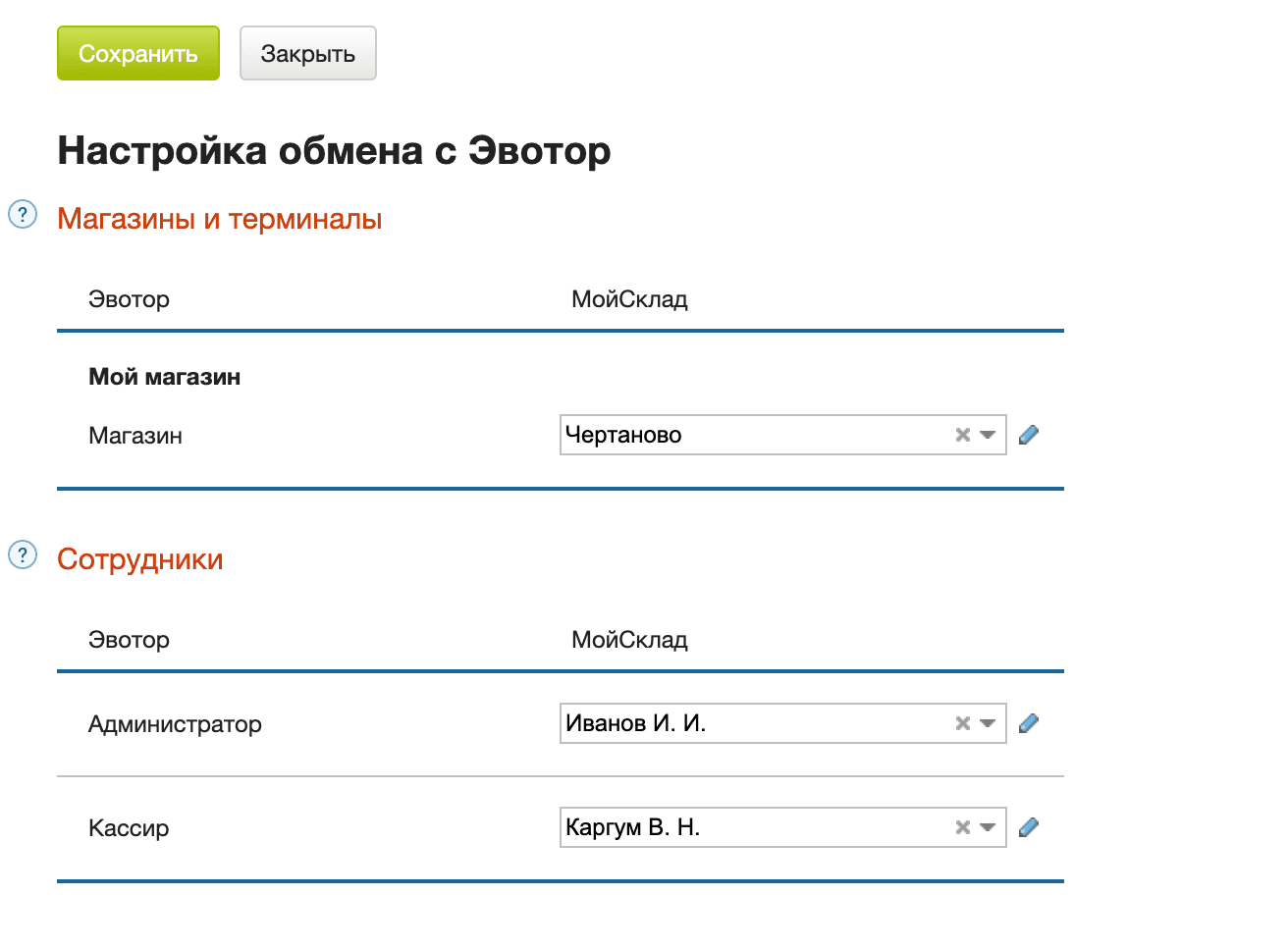Open help for Сотрудники section
Screen dimensions: 1288x948
[21, 555]
